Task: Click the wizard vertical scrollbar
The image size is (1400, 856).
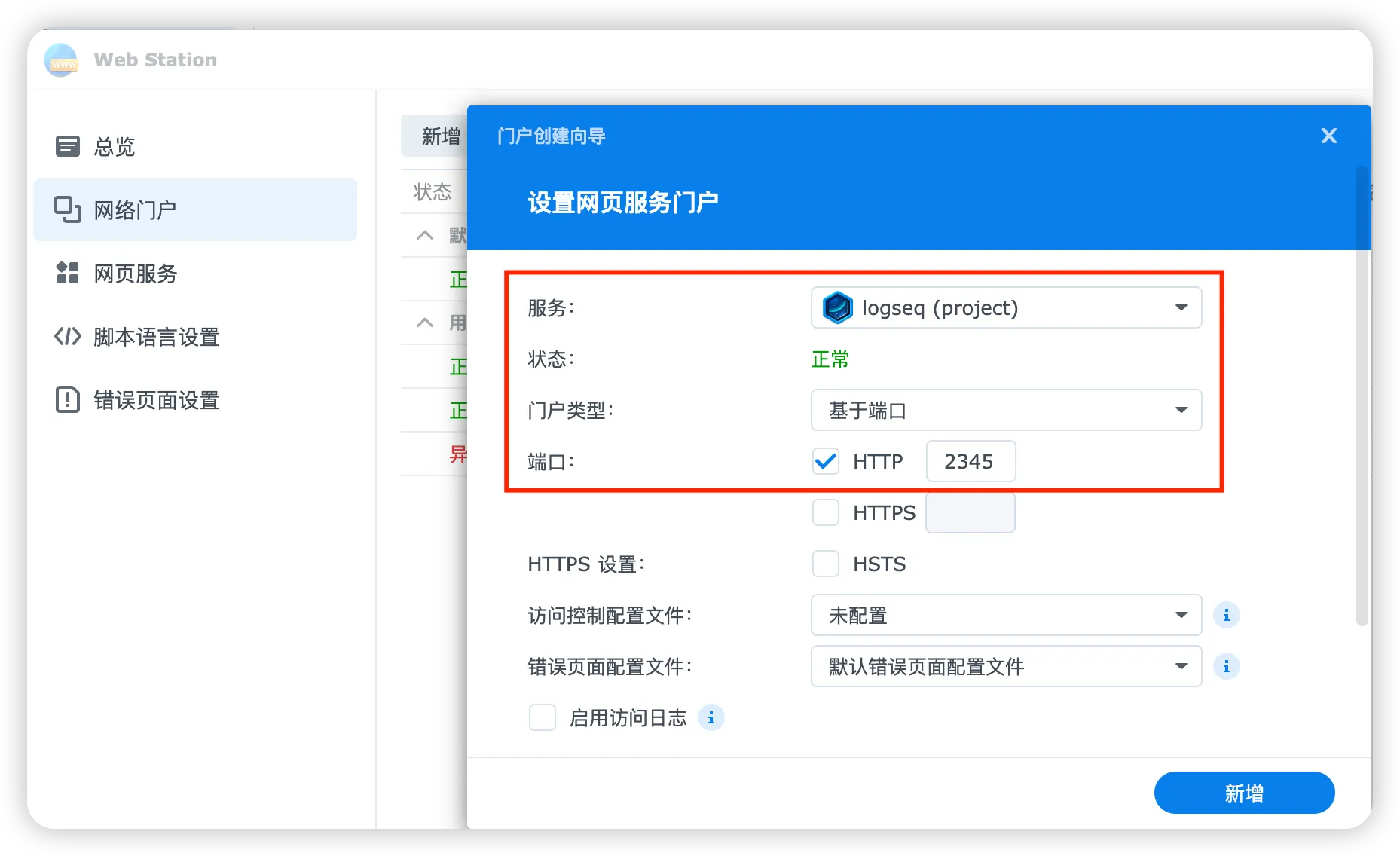Action: [1362, 396]
